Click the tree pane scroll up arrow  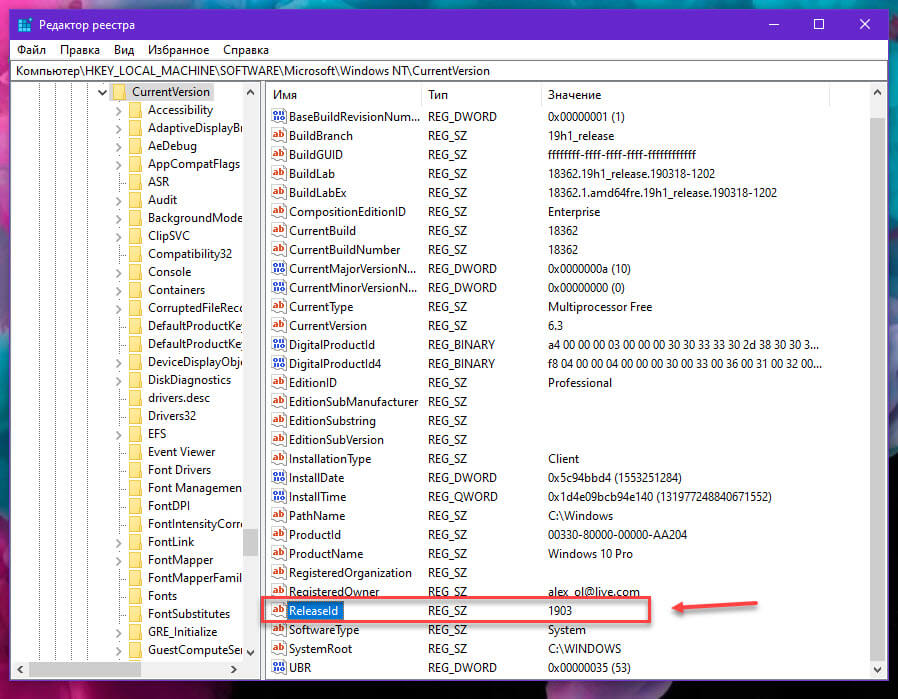[x=250, y=92]
